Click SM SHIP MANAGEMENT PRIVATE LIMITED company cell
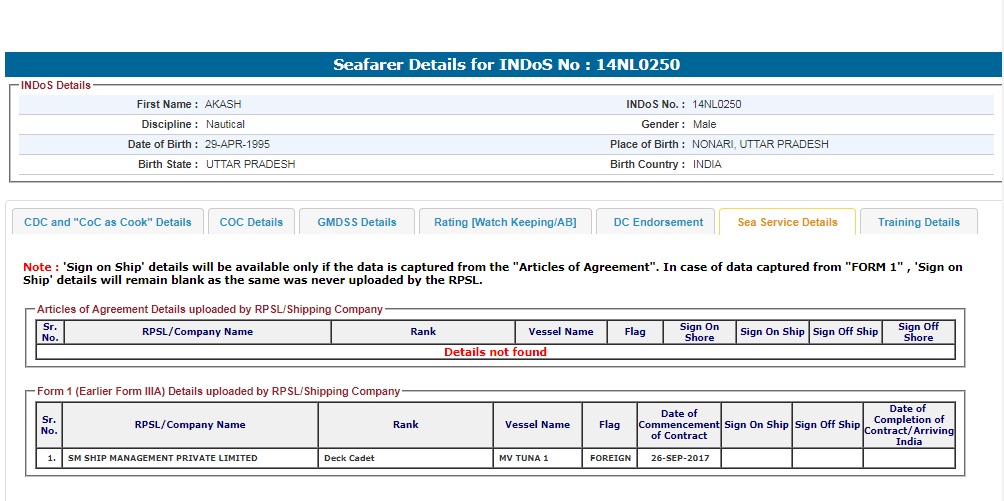1004x501 pixels. [x=162, y=458]
